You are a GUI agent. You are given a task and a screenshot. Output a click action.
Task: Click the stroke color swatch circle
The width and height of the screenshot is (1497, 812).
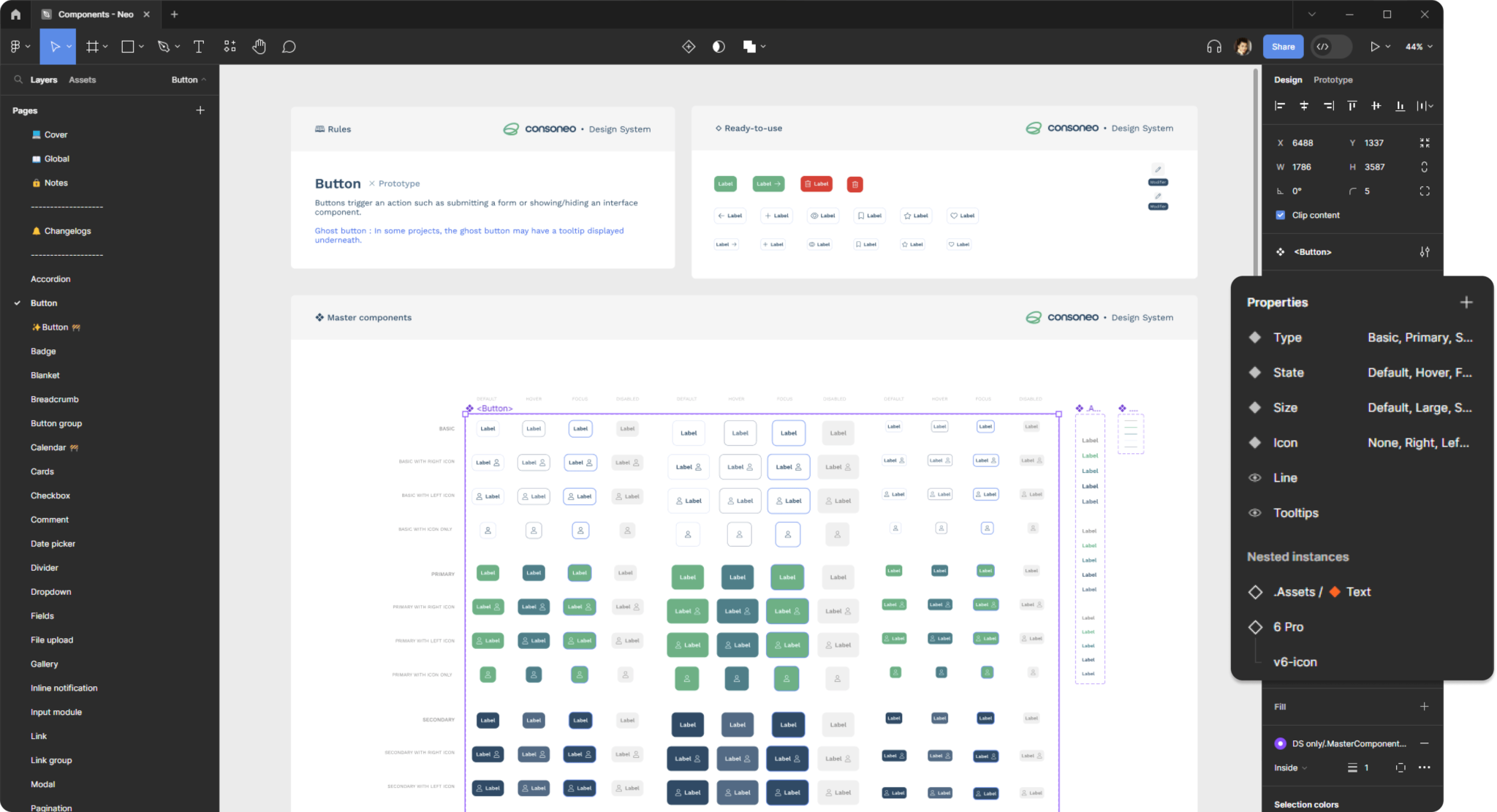pyautogui.click(x=1280, y=743)
